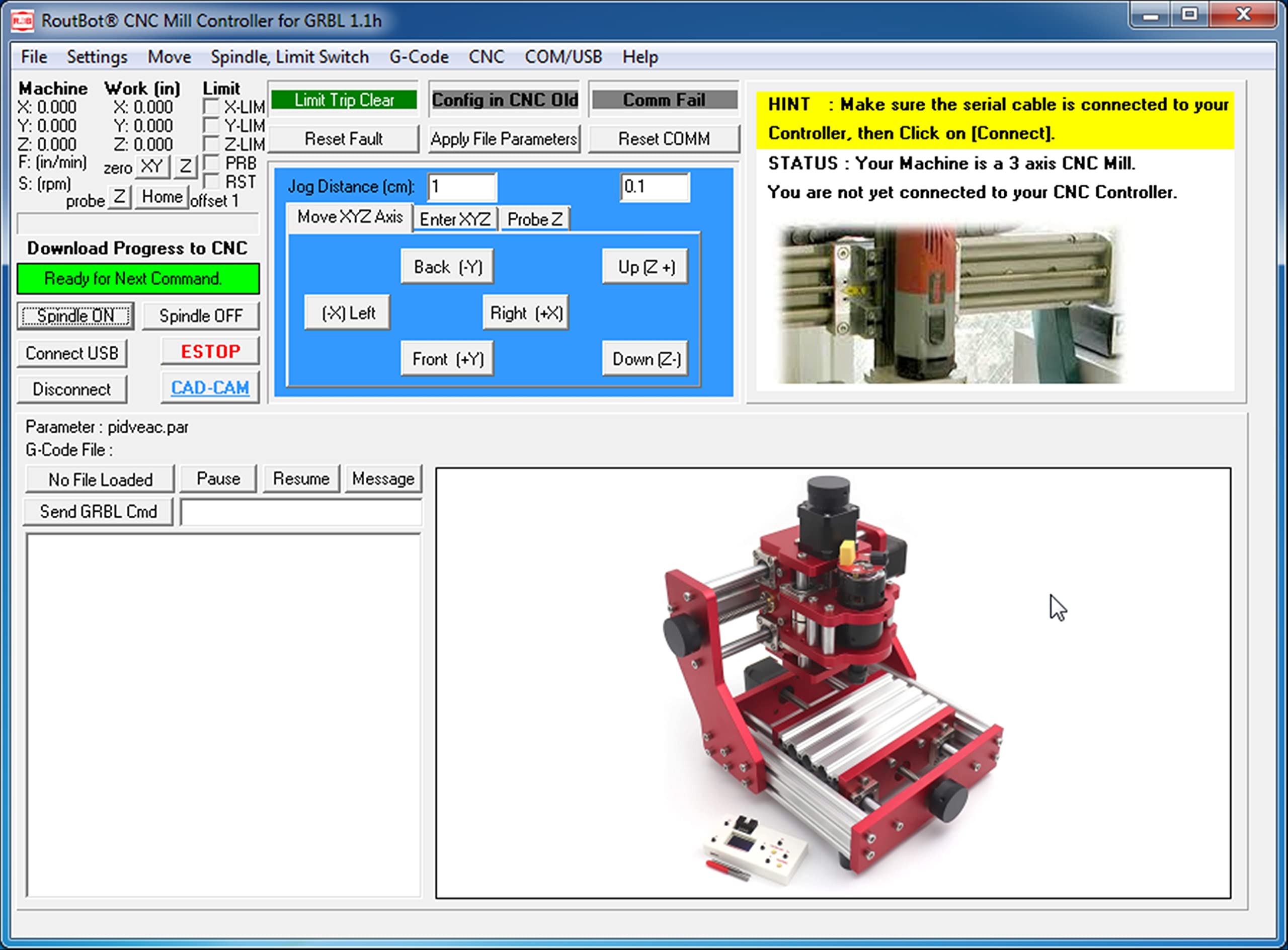
Task: Click the Home button
Action: click(x=162, y=197)
